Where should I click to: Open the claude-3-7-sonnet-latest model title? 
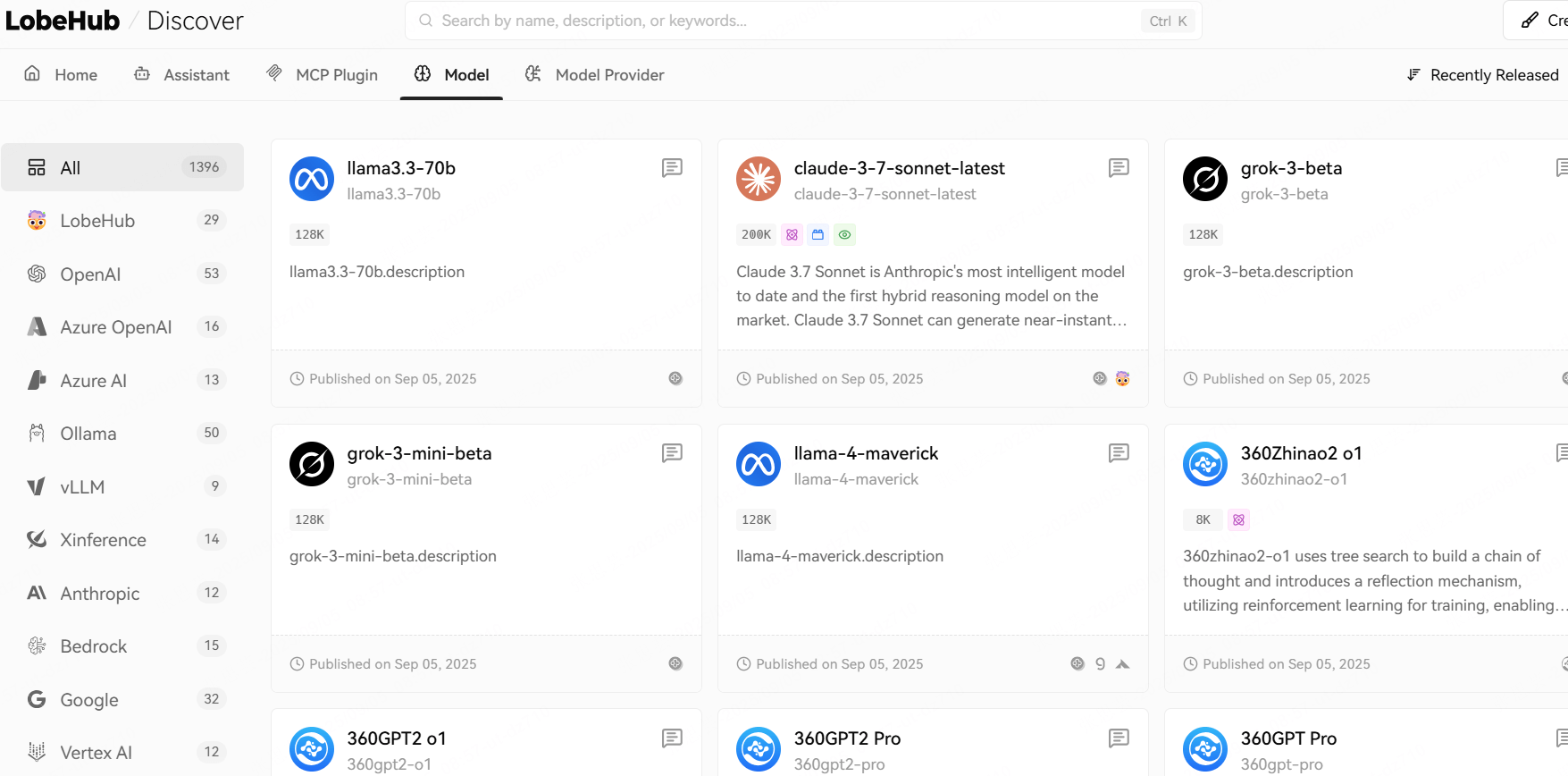(x=899, y=168)
